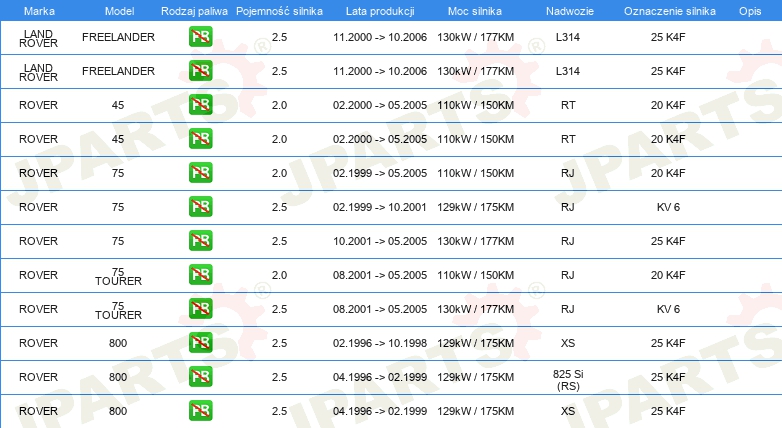Click the Model column header
782x428 pixels.
pos(119,11)
